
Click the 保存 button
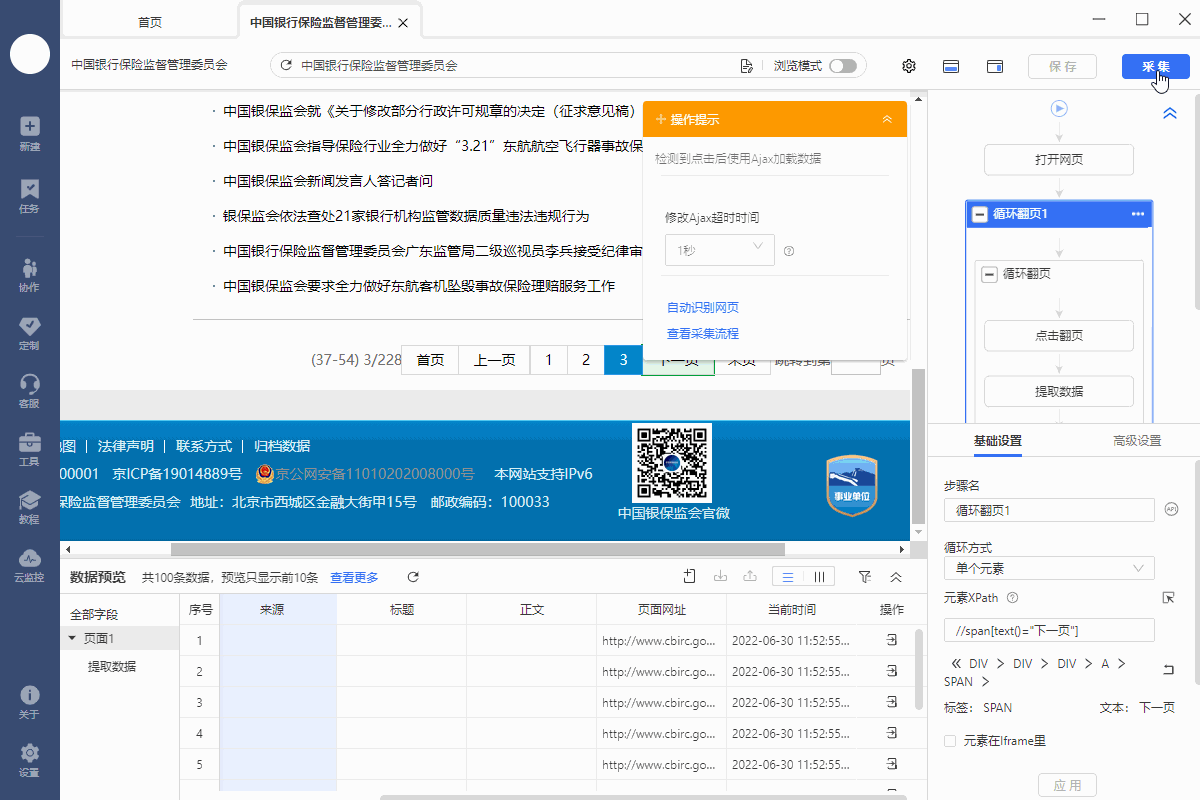tap(1062, 66)
